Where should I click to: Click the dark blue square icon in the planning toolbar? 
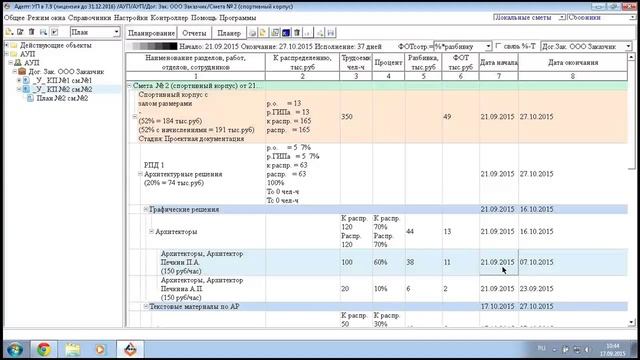(x=286, y=33)
